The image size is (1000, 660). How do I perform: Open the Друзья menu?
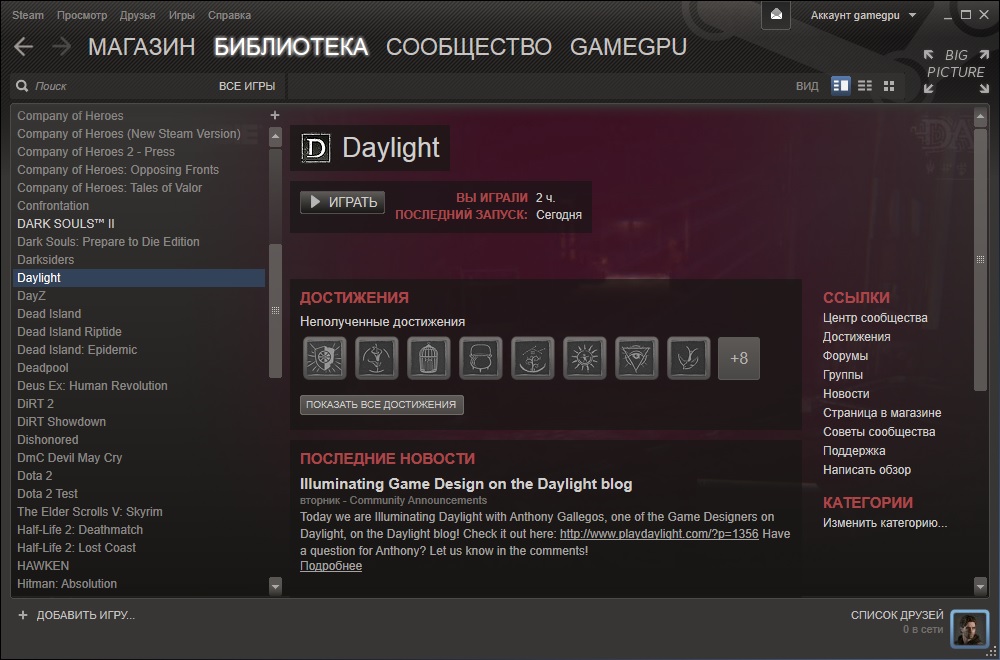tap(139, 15)
